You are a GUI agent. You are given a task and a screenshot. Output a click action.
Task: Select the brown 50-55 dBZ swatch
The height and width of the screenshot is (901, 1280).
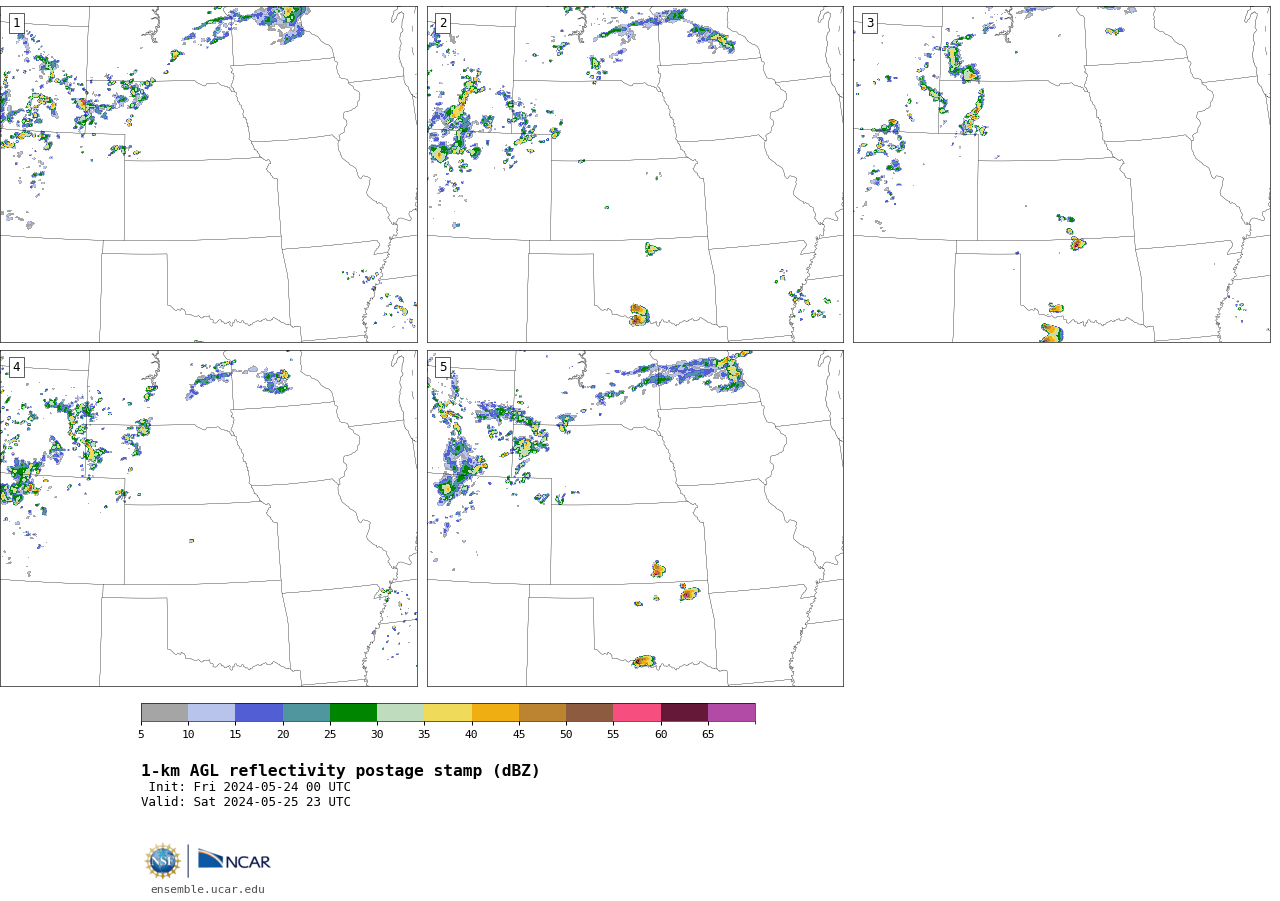589,712
